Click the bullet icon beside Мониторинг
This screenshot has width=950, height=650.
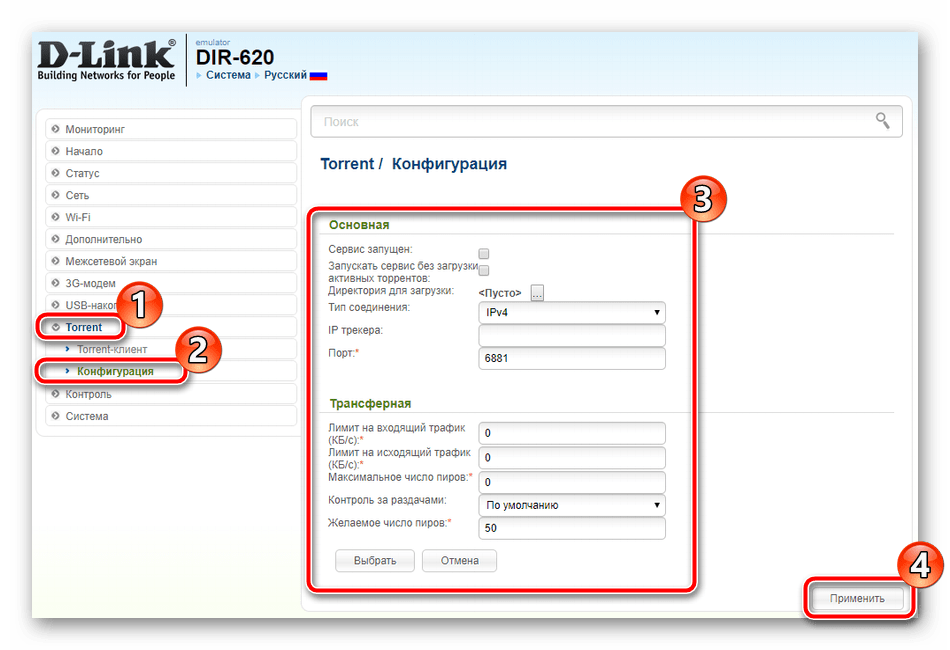tap(56, 129)
